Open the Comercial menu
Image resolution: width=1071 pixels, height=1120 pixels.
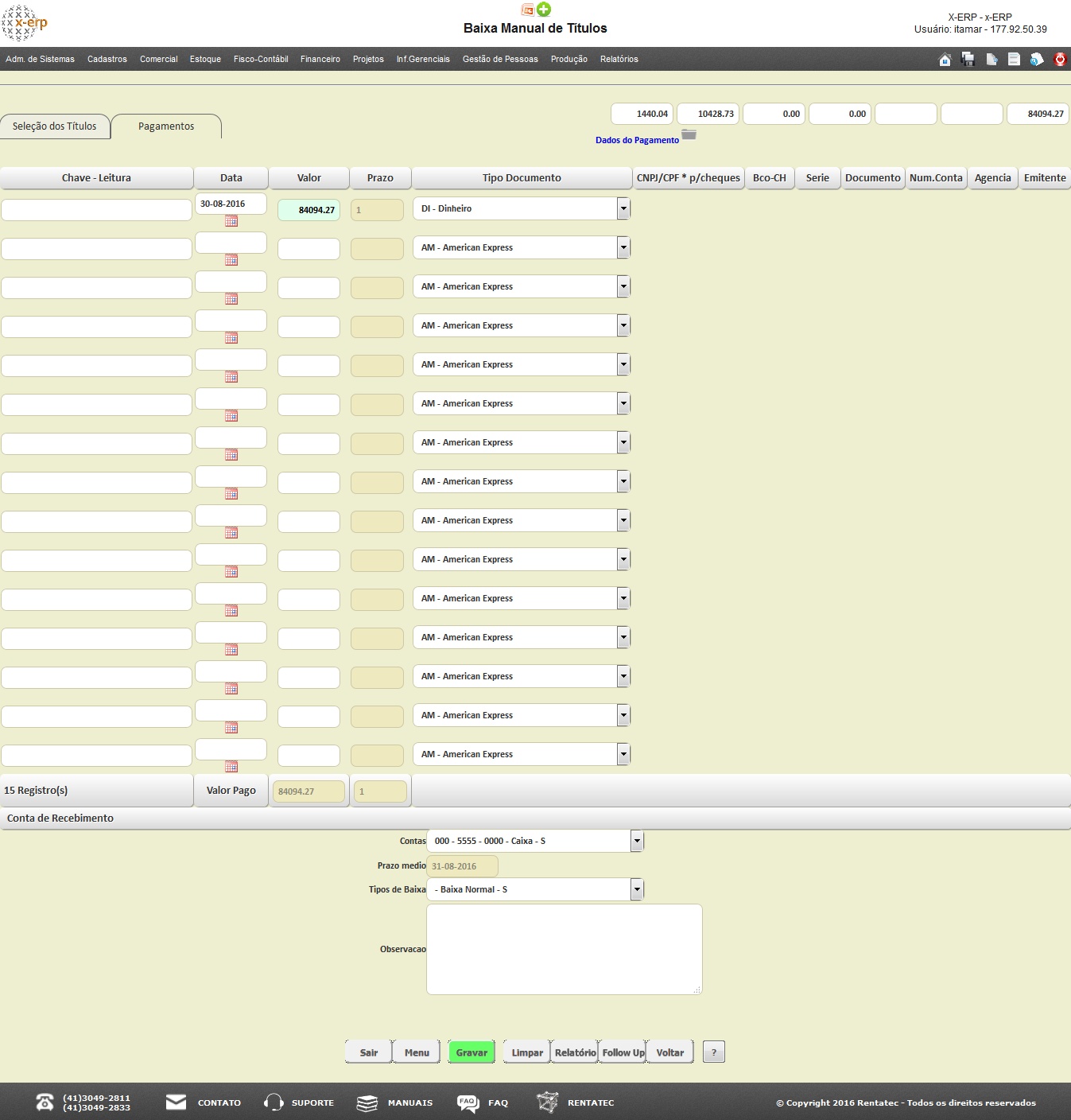click(x=159, y=59)
